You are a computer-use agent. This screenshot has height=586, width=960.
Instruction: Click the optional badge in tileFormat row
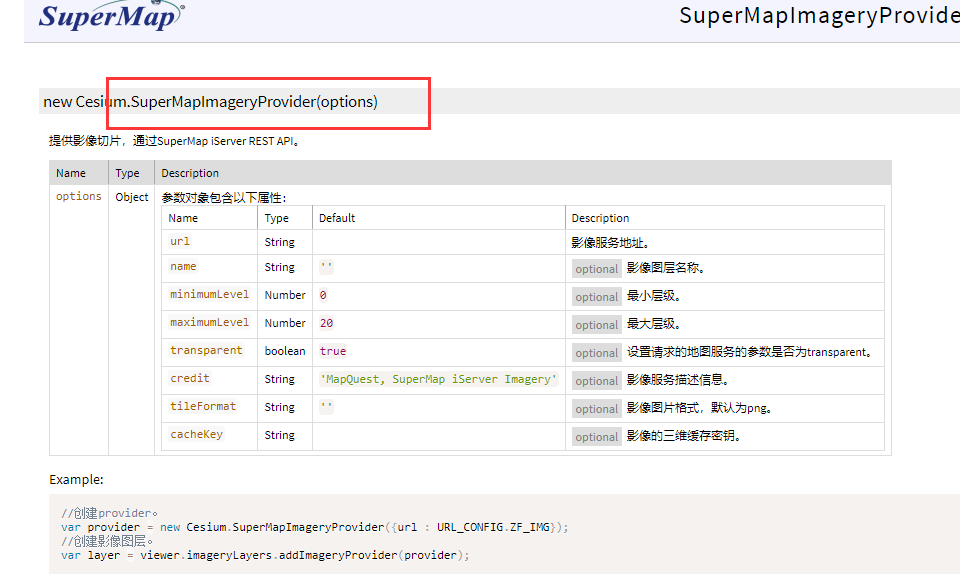click(x=597, y=409)
